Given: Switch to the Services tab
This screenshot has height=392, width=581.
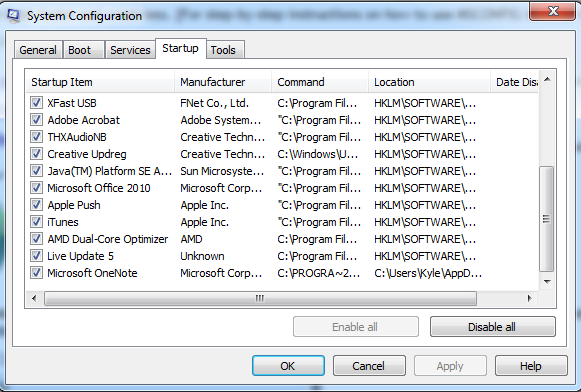Looking at the screenshot, I should (130, 50).
